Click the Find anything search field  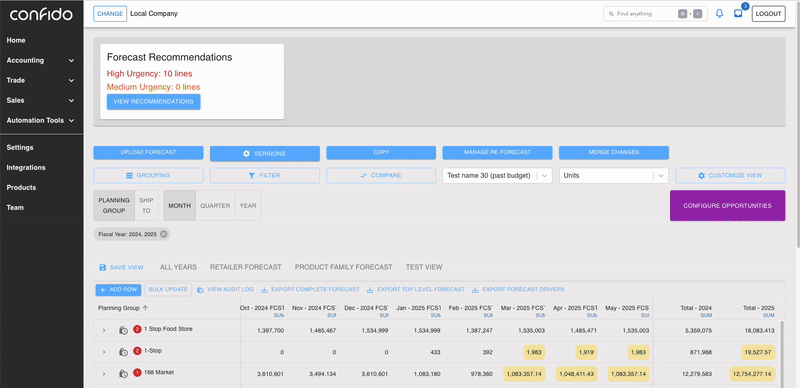coord(655,14)
